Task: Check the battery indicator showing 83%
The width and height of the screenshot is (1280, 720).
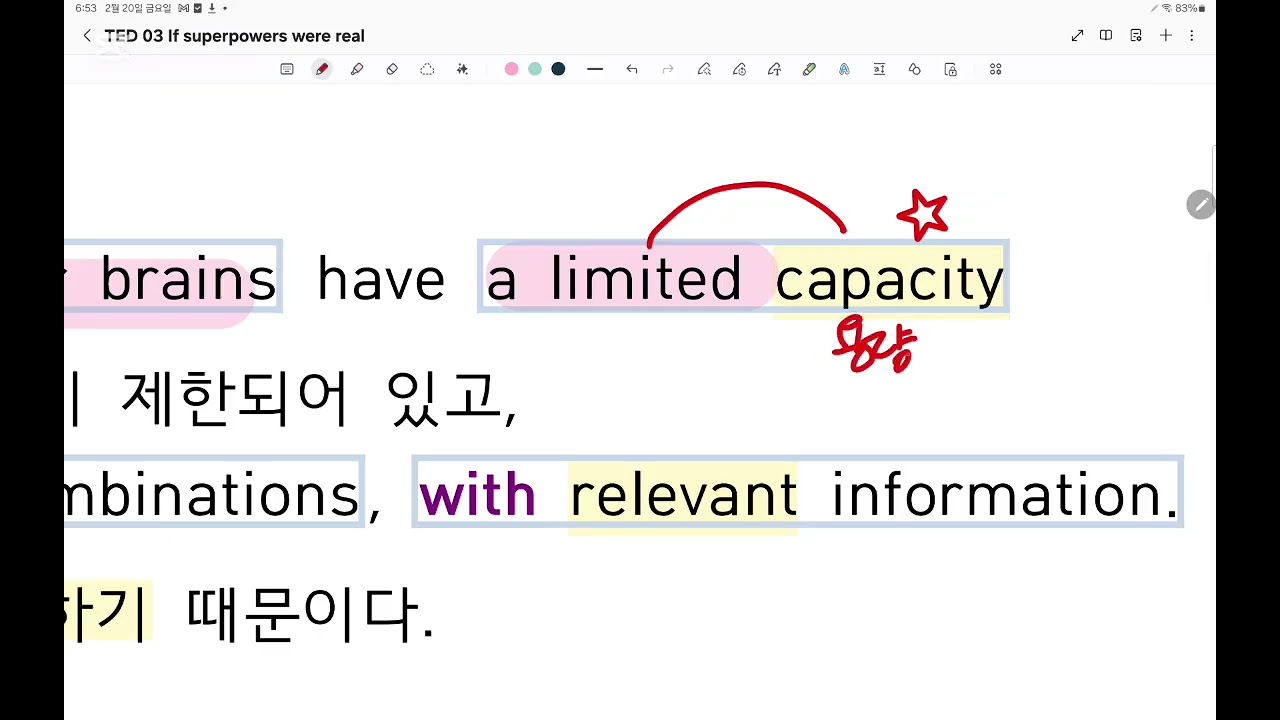Action: (x=1190, y=8)
